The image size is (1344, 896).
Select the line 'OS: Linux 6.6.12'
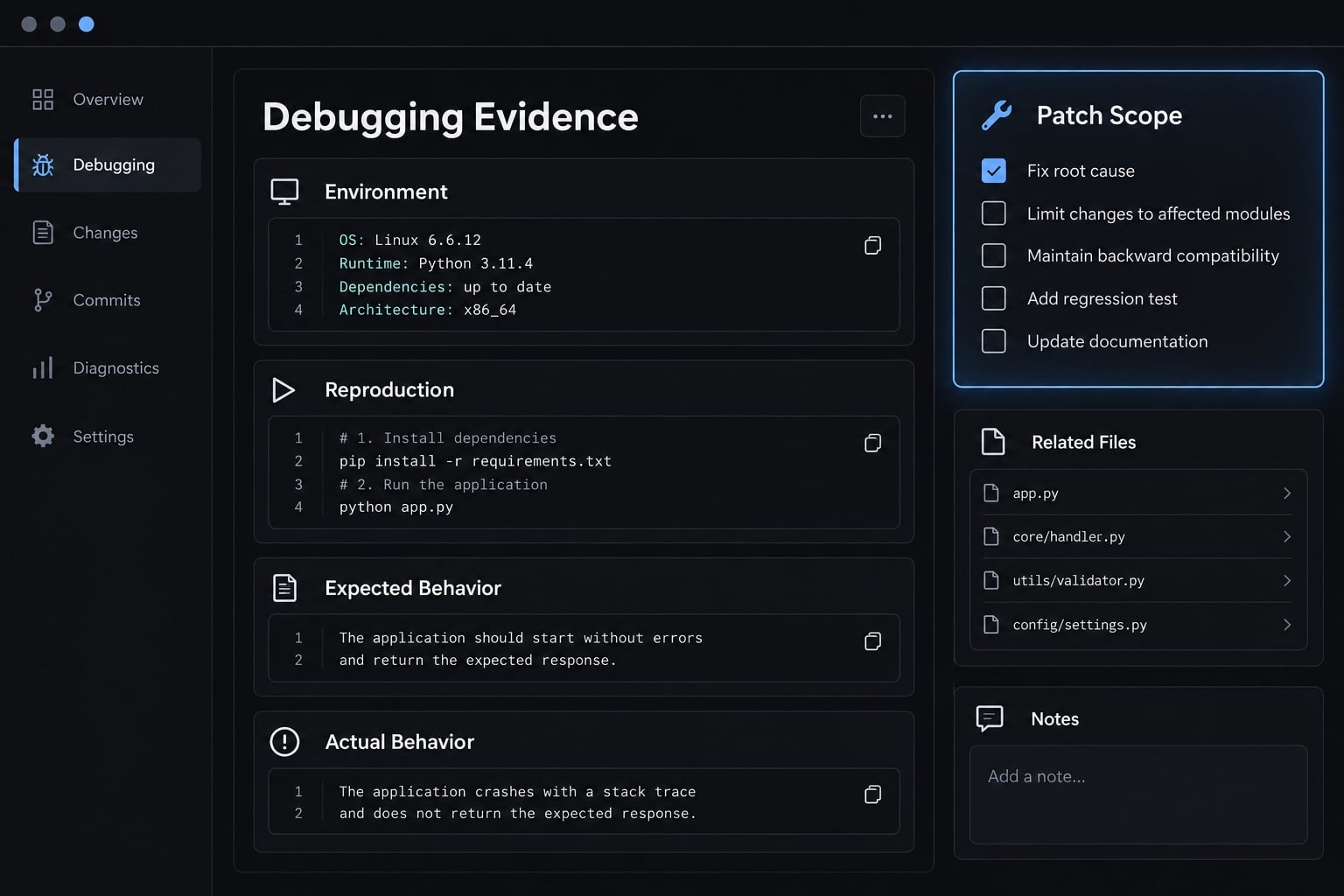(x=410, y=240)
